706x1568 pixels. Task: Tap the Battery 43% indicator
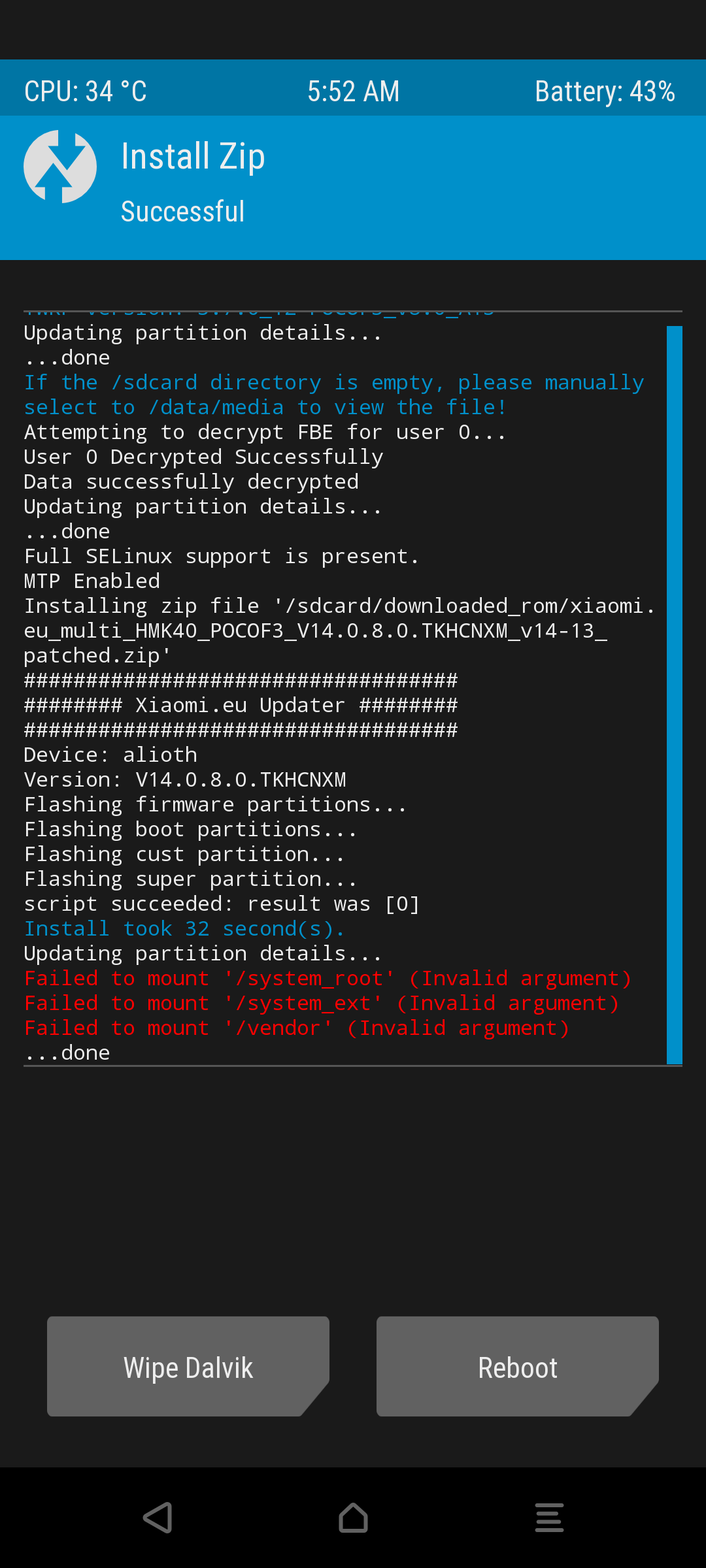(x=605, y=91)
